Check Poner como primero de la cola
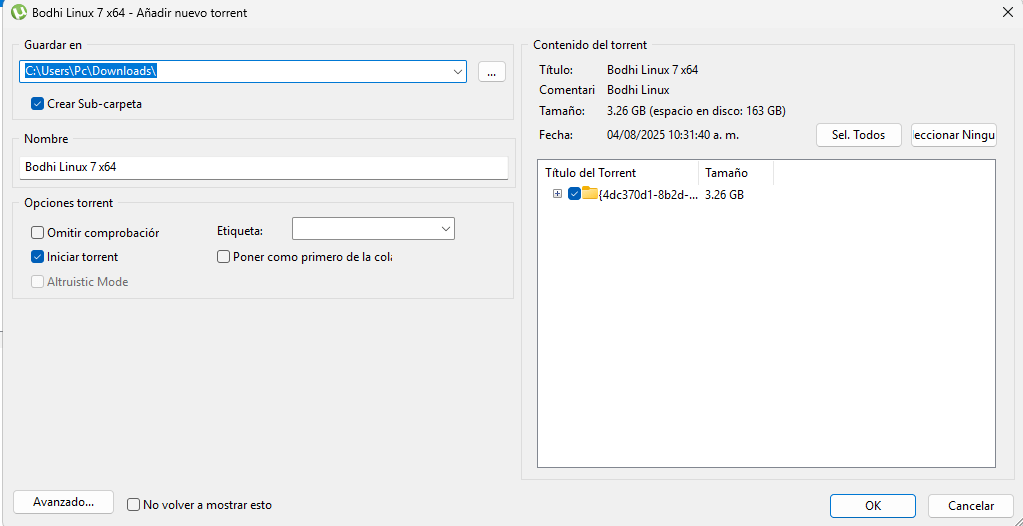The width and height of the screenshot is (1023, 526). pos(224,257)
